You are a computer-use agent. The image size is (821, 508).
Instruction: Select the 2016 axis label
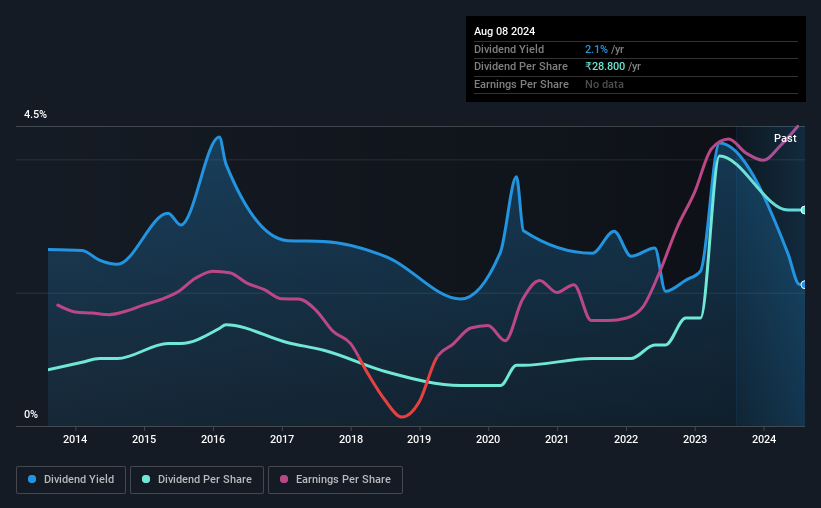213,439
